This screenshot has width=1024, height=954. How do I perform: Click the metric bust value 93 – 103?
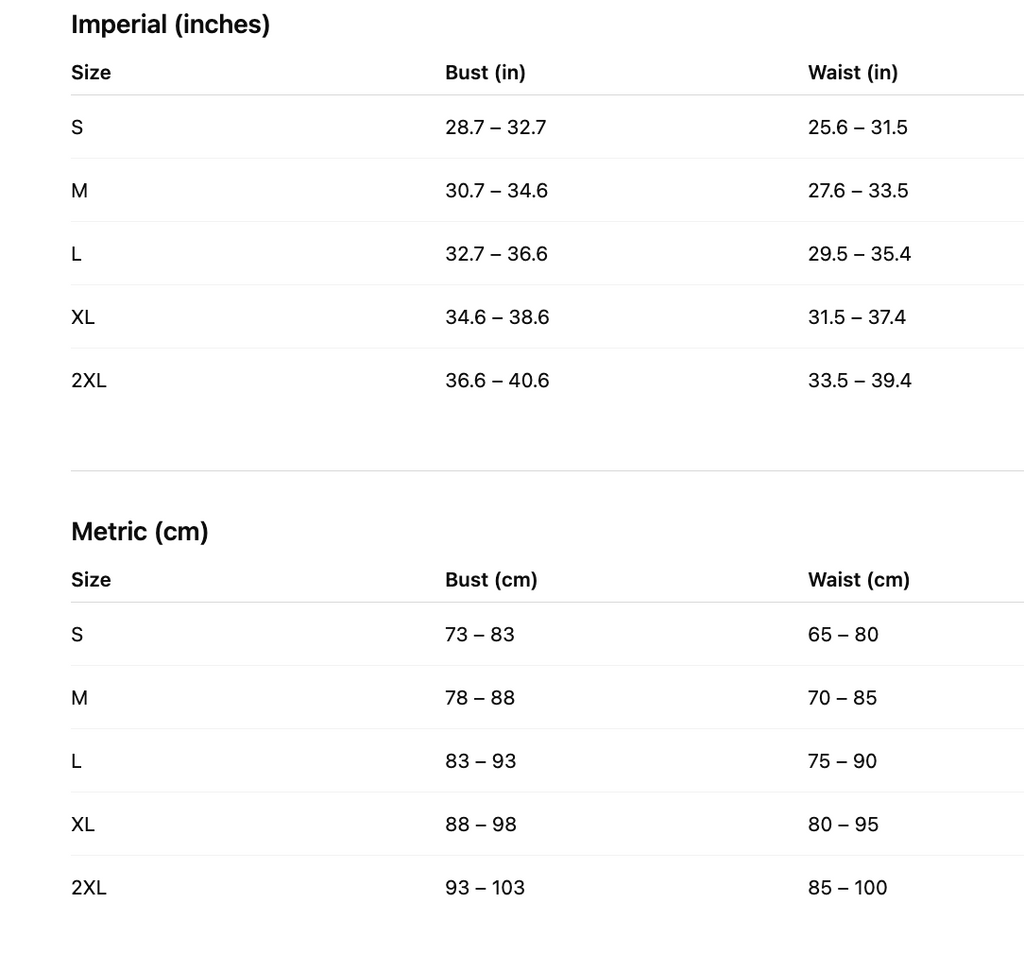coord(484,888)
